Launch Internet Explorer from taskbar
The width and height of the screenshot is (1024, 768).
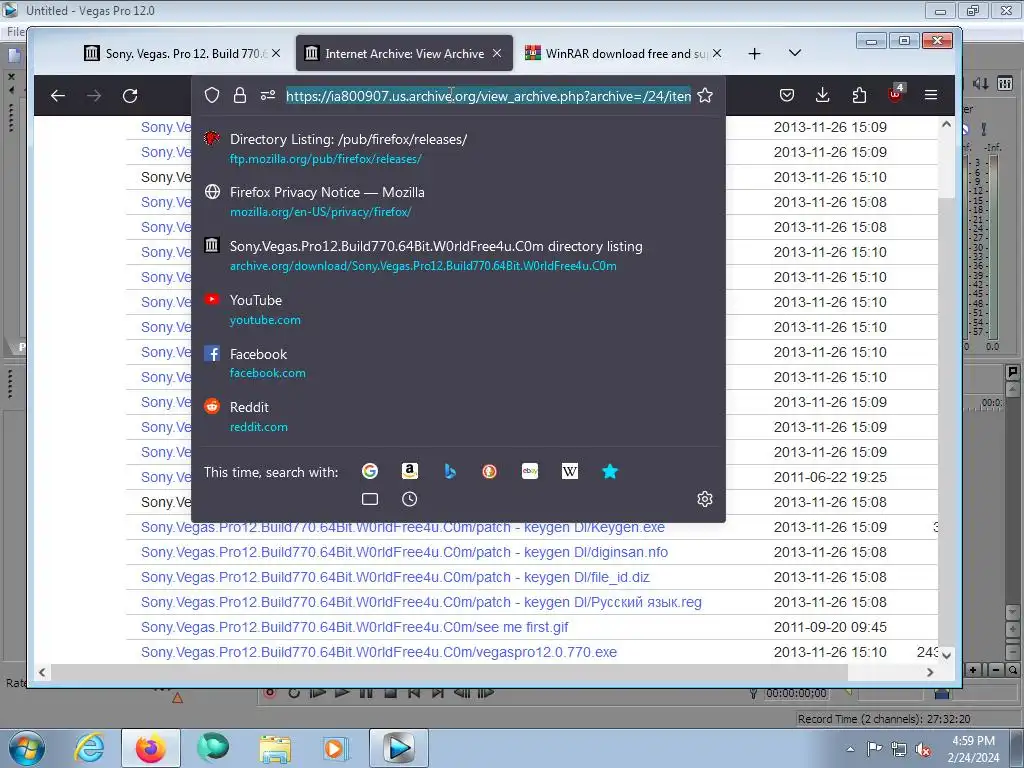(x=89, y=748)
